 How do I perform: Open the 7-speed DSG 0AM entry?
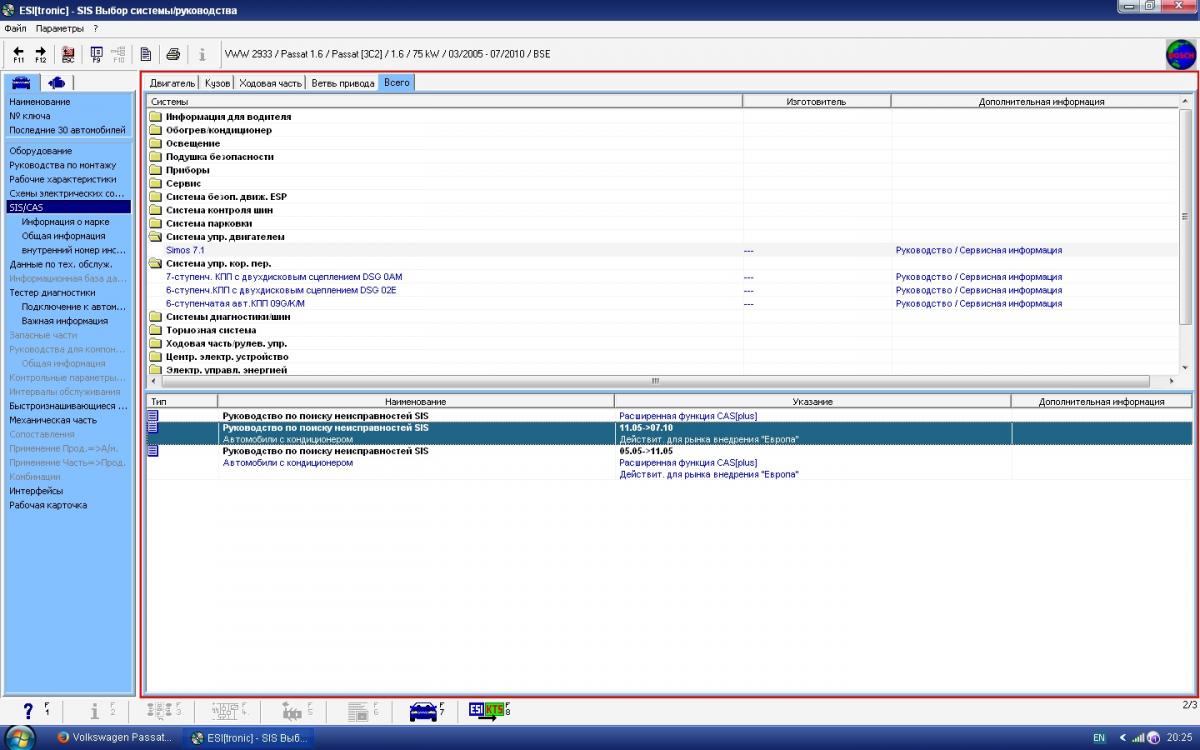284,277
